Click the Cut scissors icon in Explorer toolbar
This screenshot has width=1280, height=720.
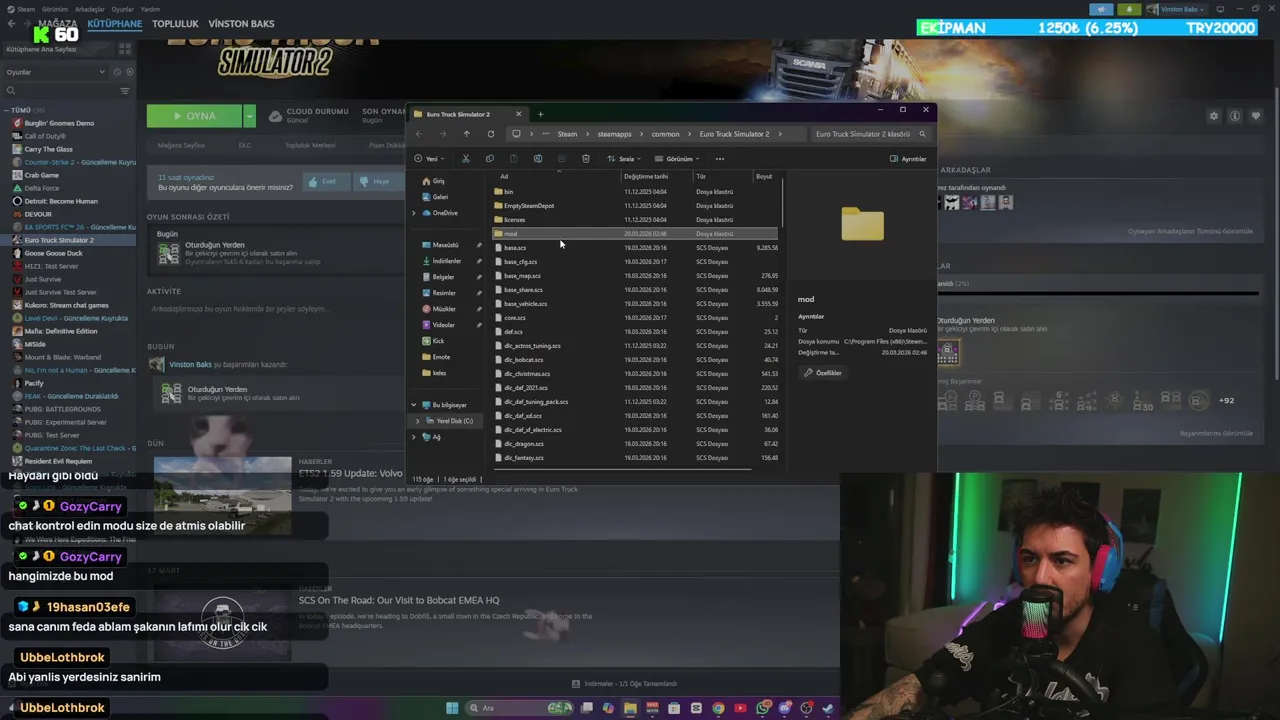pos(465,159)
